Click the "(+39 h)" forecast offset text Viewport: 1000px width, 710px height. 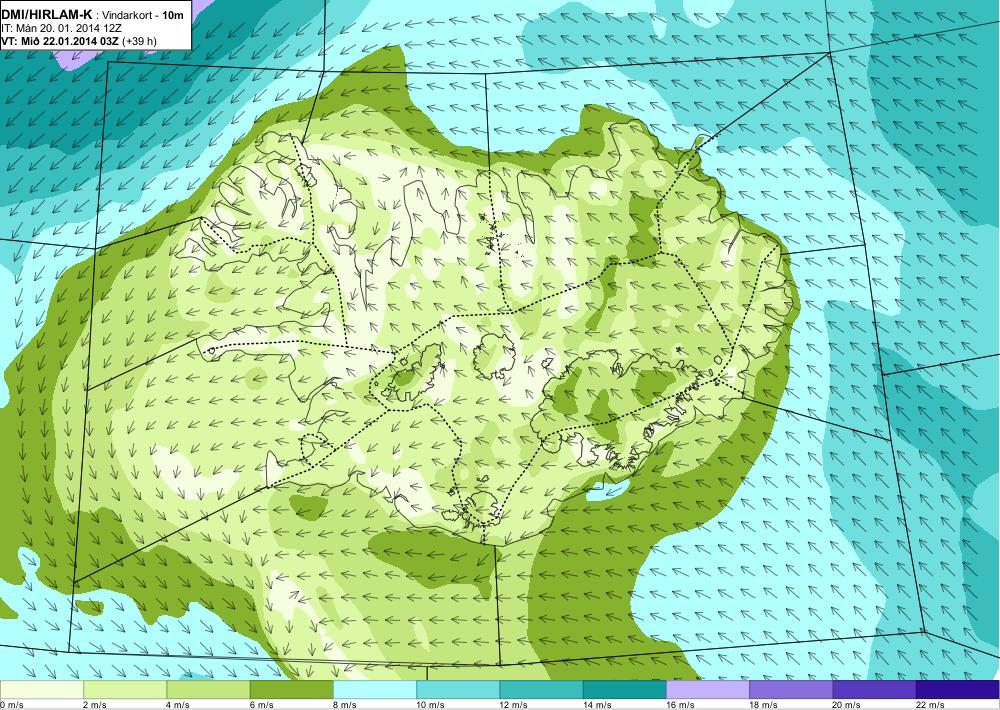pos(140,41)
